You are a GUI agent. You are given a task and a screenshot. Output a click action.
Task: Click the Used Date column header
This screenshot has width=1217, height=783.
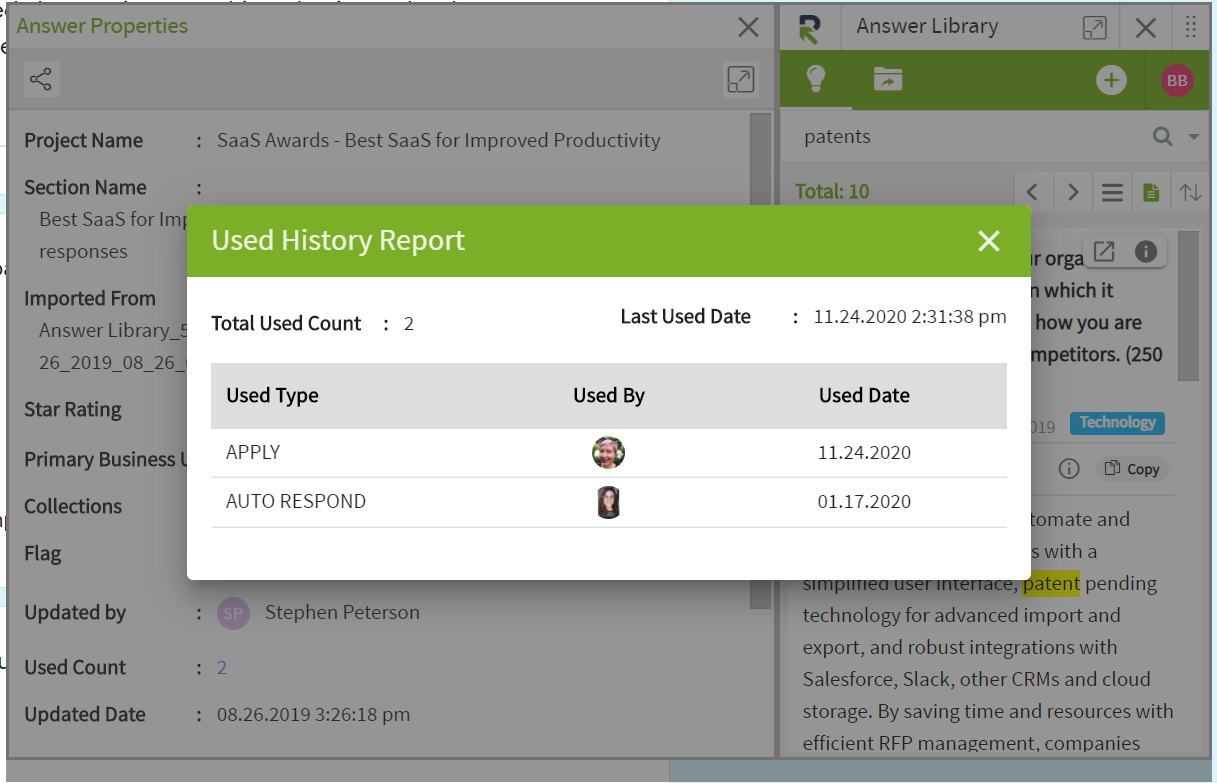864,395
